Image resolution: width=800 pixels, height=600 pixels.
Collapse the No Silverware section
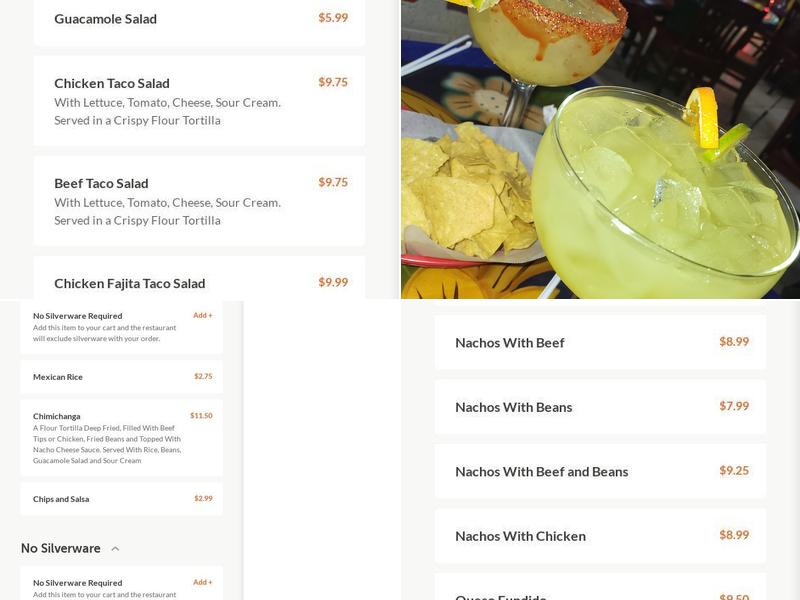pyautogui.click(x=113, y=548)
